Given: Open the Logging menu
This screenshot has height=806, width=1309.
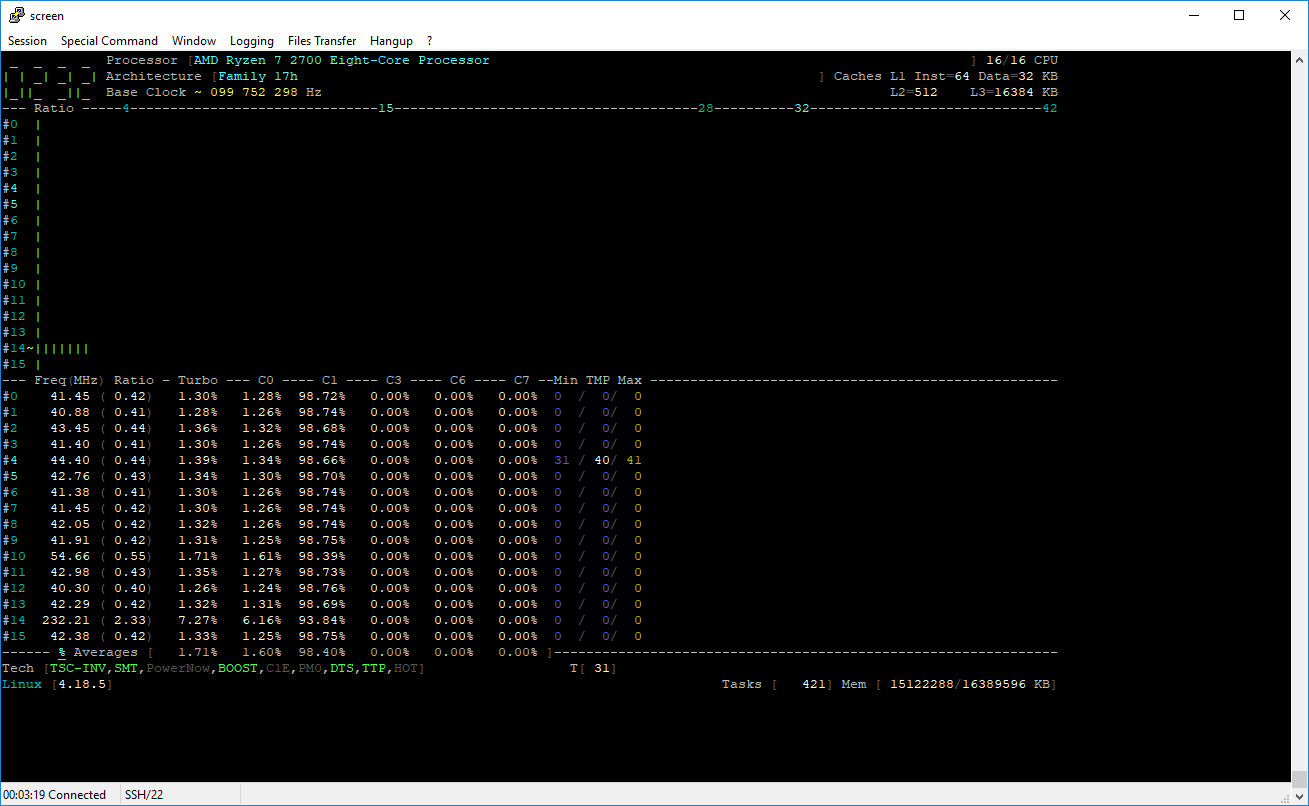Looking at the screenshot, I should tap(252, 41).
